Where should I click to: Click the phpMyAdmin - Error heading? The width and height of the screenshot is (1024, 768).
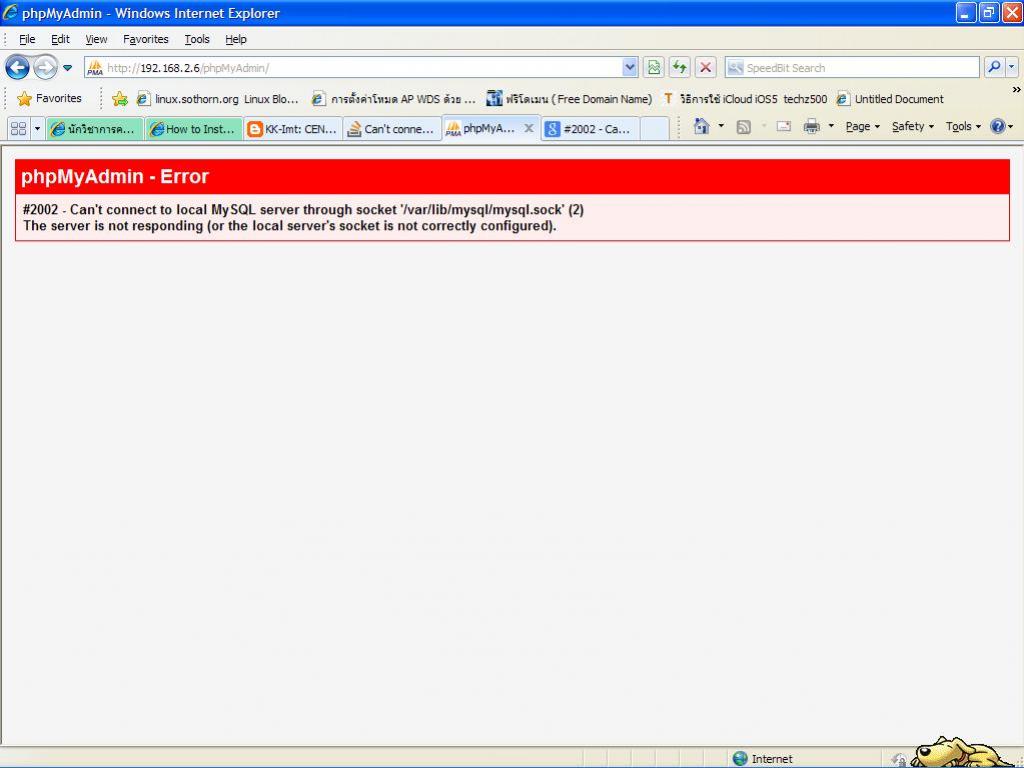(115, 176)
